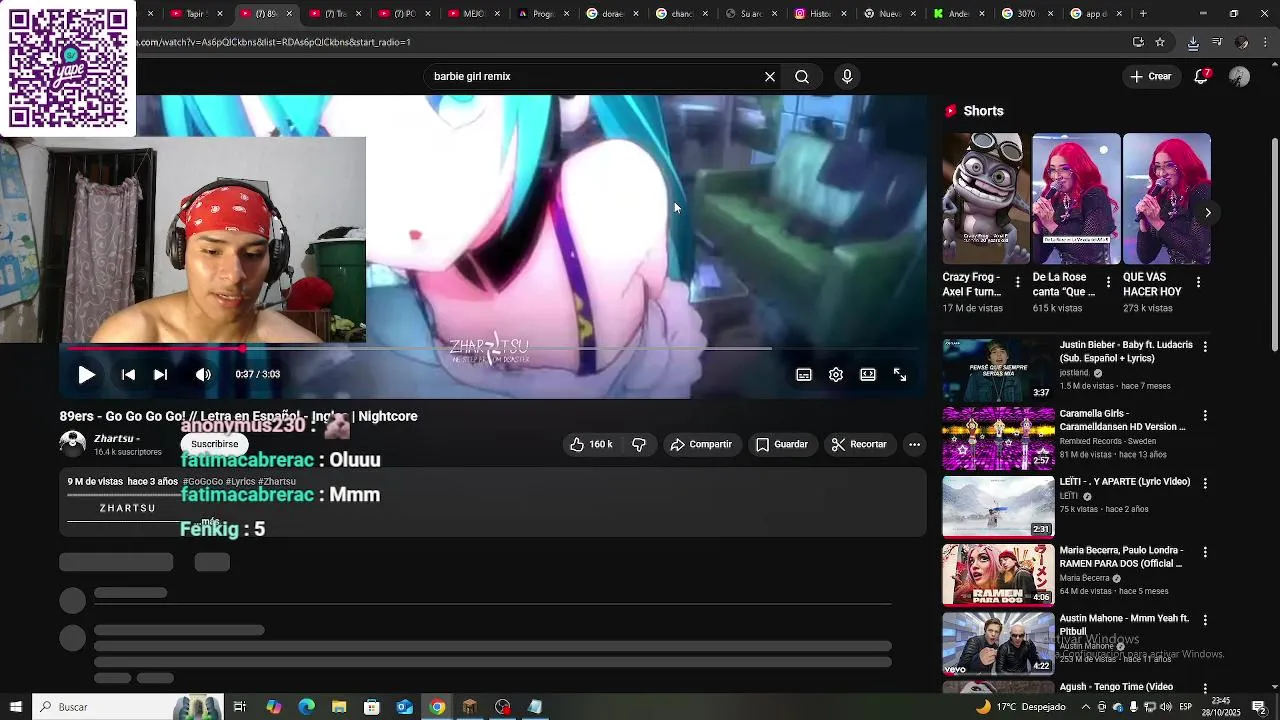Open options for the Caramella Girls video
The image size is (1280, 720).
point(1205,415)
